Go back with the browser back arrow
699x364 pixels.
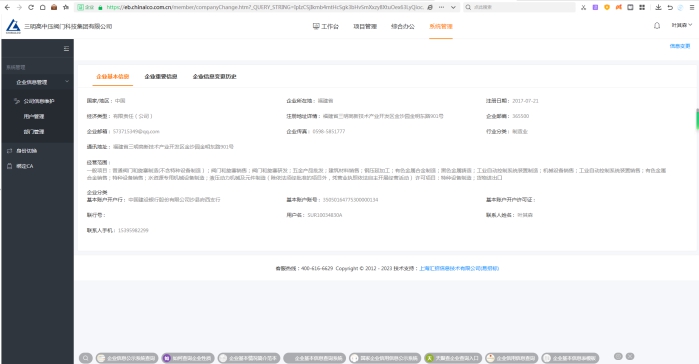point(7,7)
